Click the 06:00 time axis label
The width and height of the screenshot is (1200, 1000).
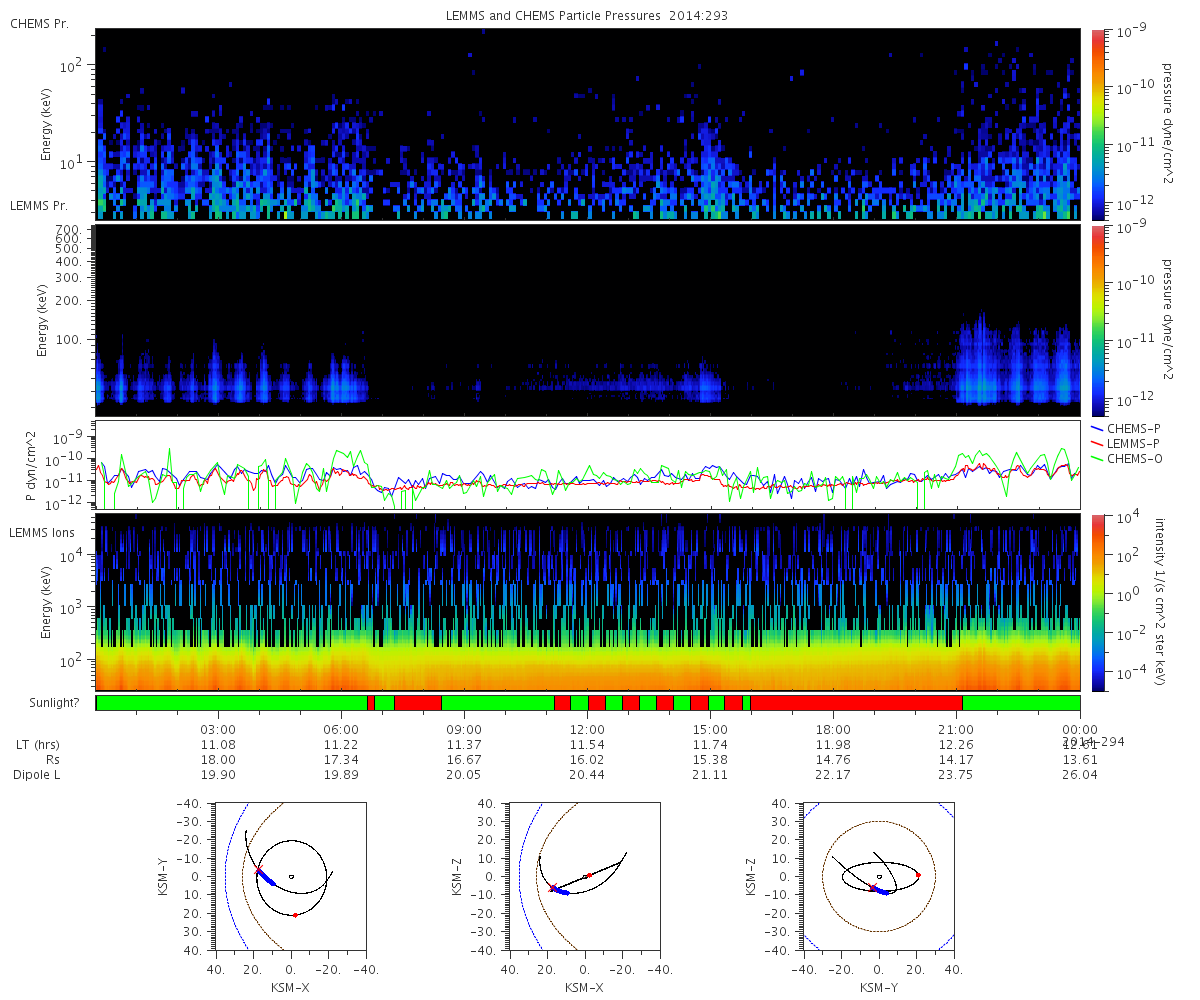(x=341, y=729)
